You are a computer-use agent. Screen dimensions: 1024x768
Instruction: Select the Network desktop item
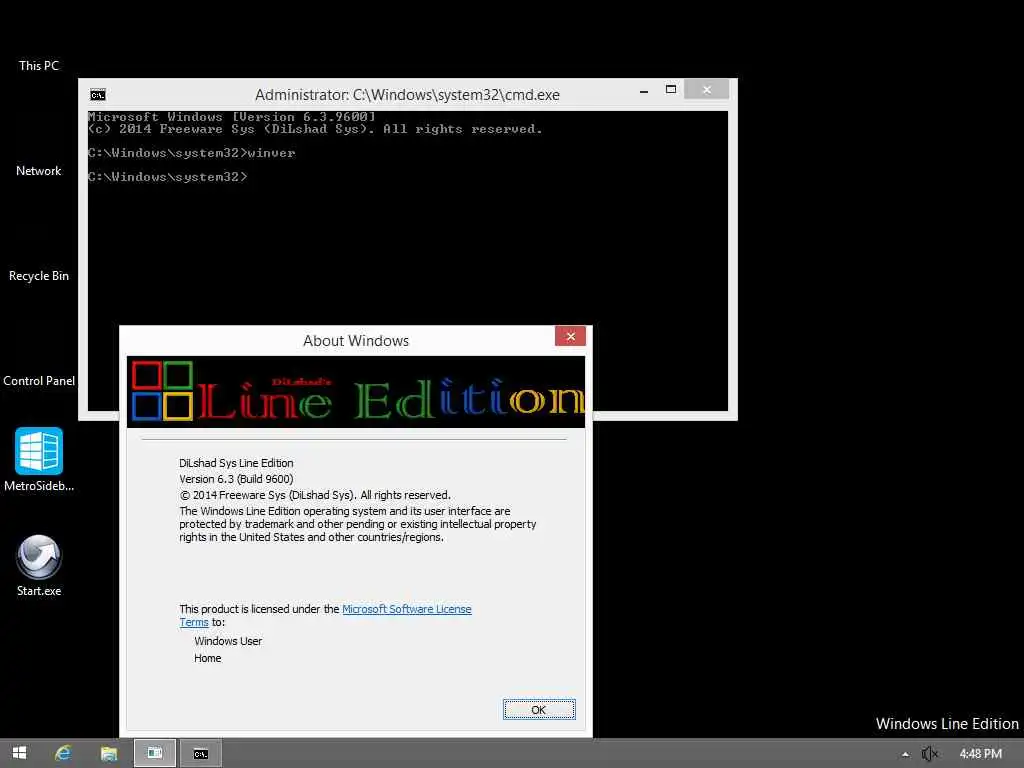(x=39, y=170)
